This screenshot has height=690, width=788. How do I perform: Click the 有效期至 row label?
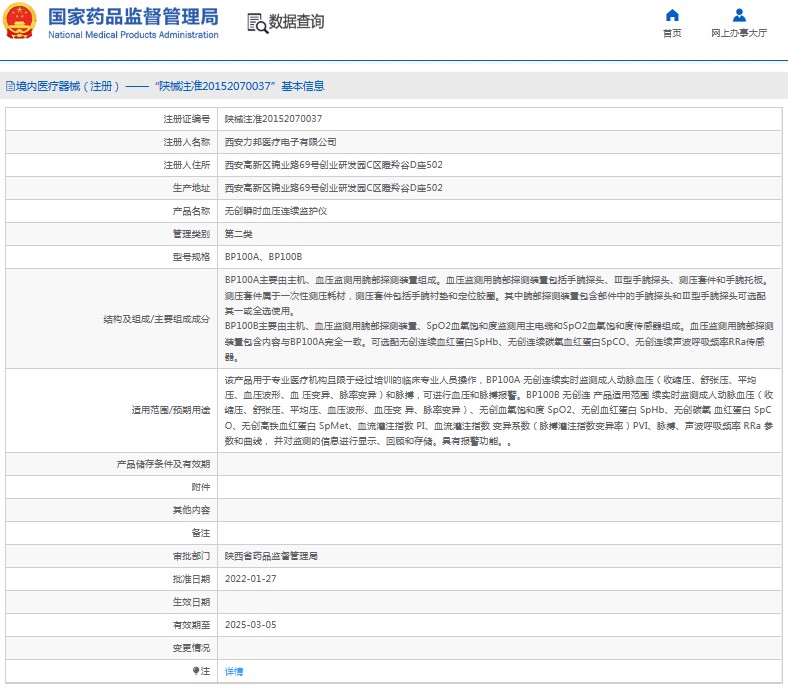pyautogui.click(x=191, y=625)
